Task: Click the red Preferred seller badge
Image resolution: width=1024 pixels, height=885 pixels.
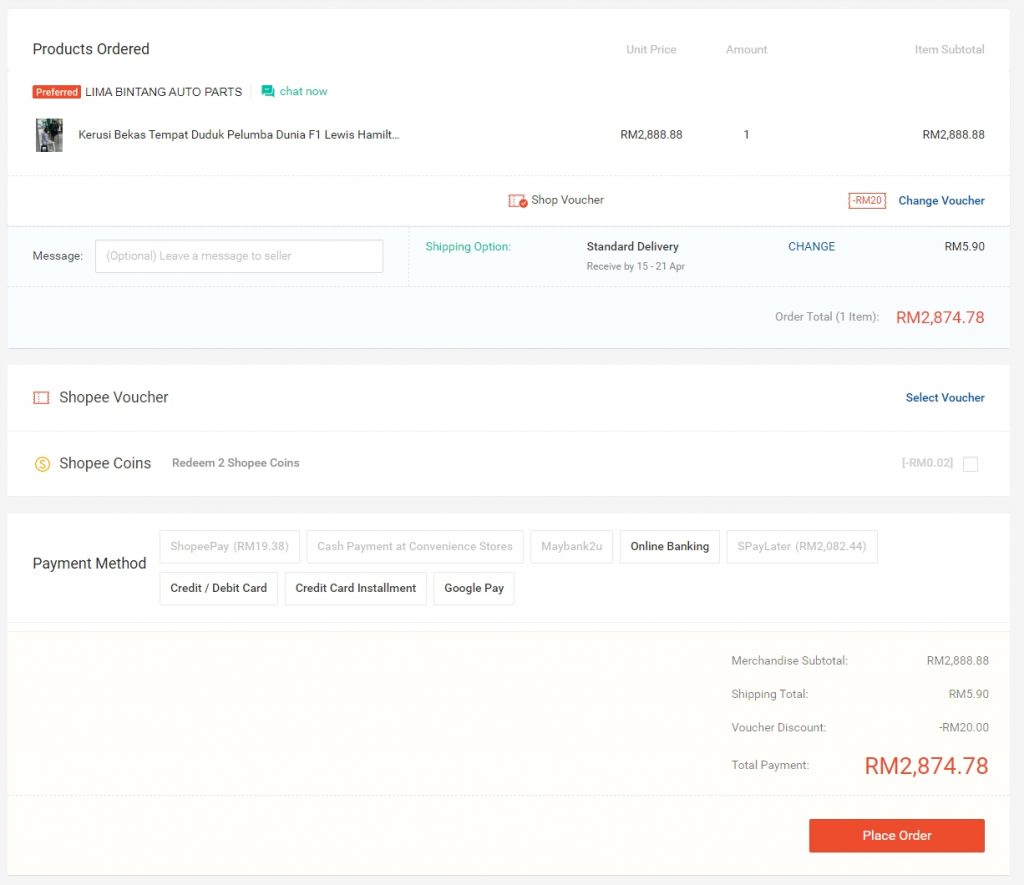Action: pos(57,92)
